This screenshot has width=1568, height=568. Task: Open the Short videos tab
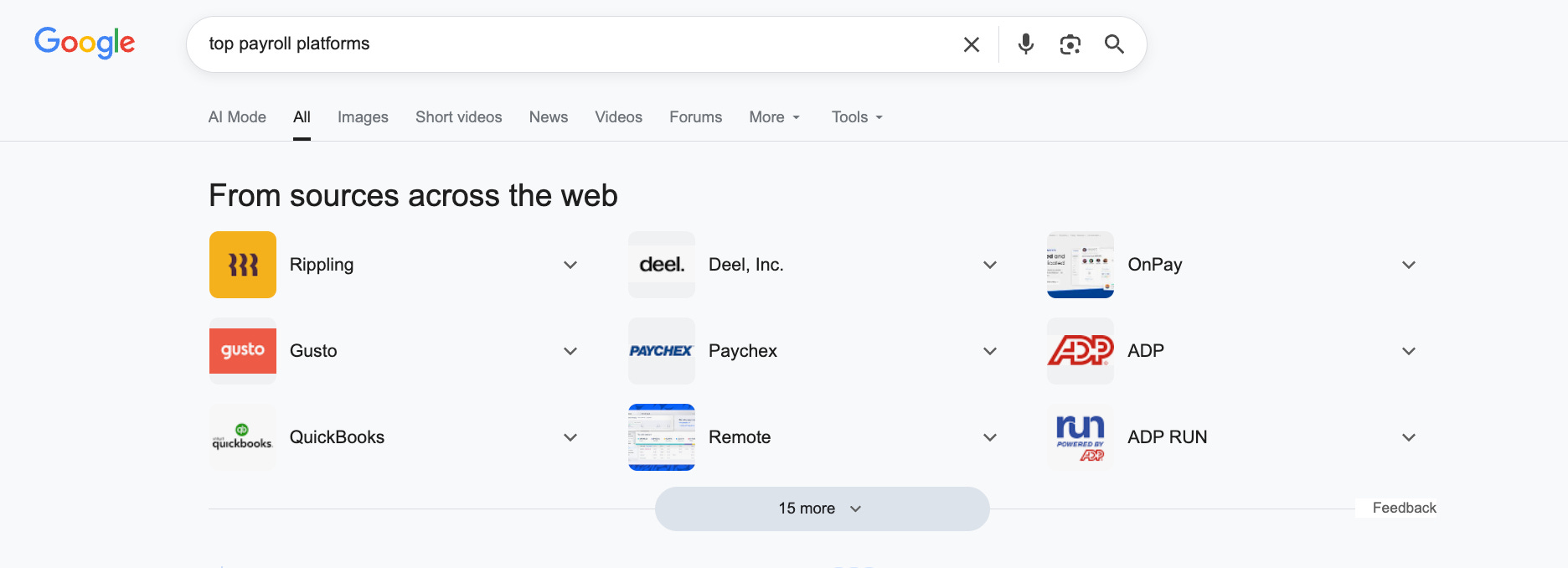[x=459, y=117]
